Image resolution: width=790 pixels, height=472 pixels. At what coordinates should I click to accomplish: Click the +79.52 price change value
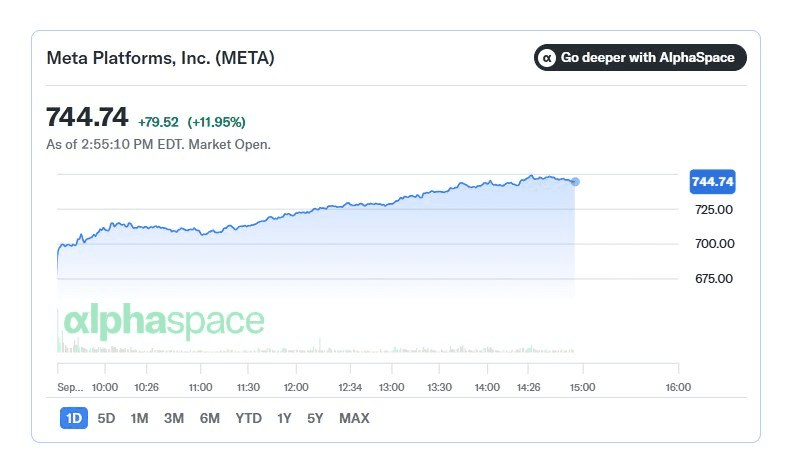point(158,122)
